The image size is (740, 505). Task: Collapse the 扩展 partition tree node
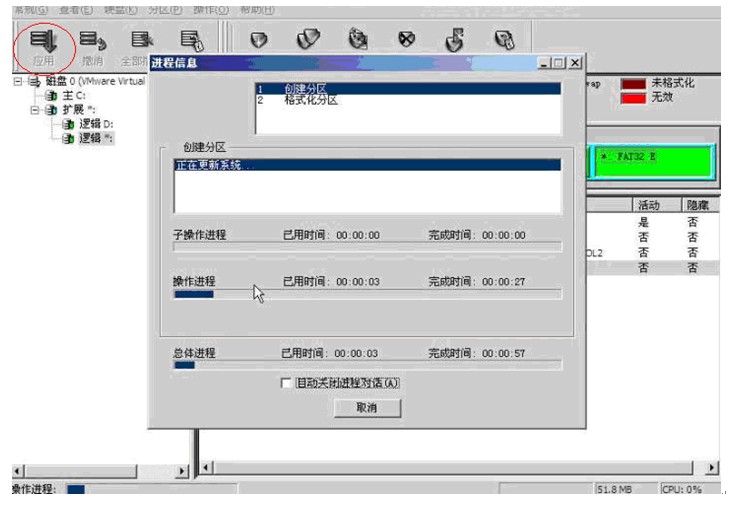35,110
